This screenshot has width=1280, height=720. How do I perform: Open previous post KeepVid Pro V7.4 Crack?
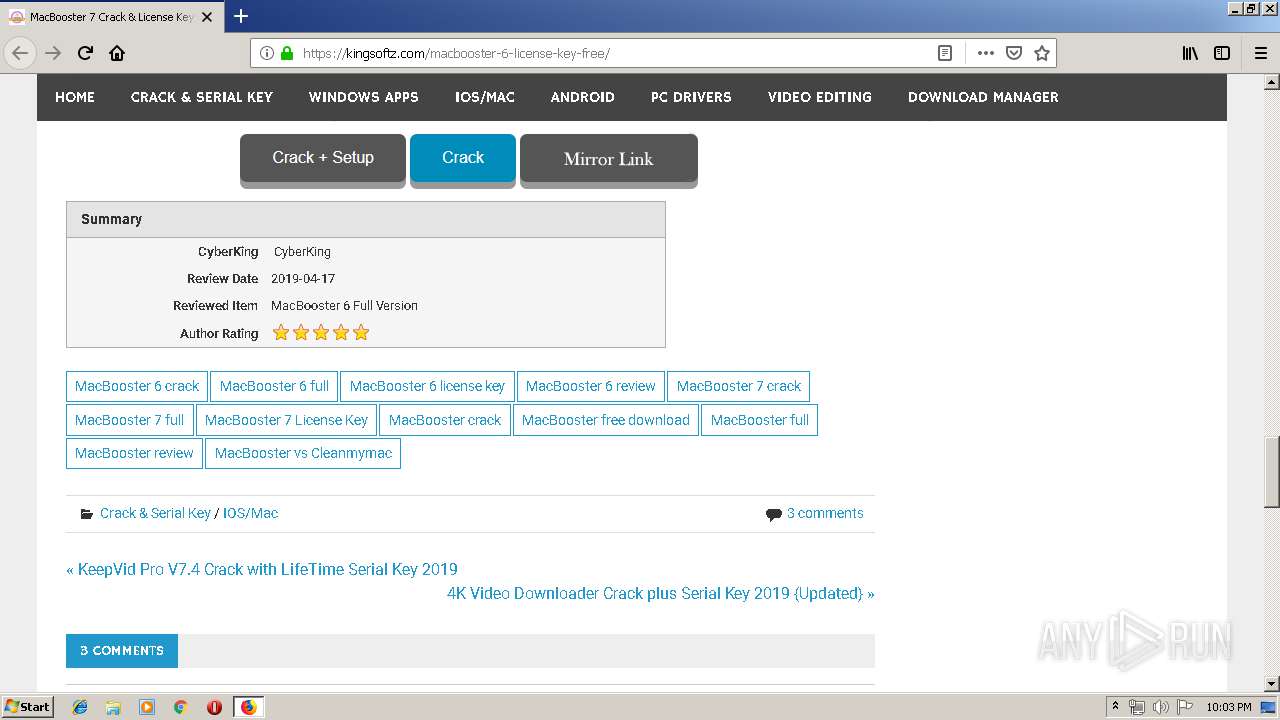coord(262,569)
